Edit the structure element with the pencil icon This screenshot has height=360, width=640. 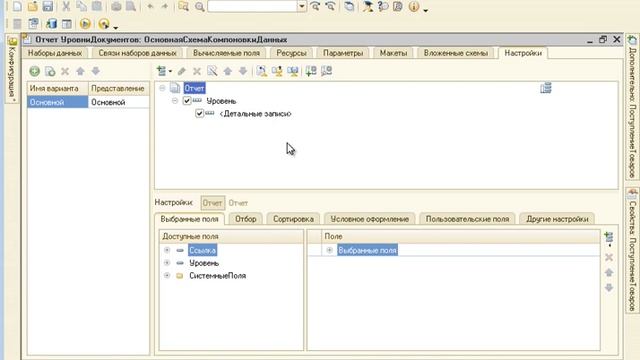click(182, 71)
